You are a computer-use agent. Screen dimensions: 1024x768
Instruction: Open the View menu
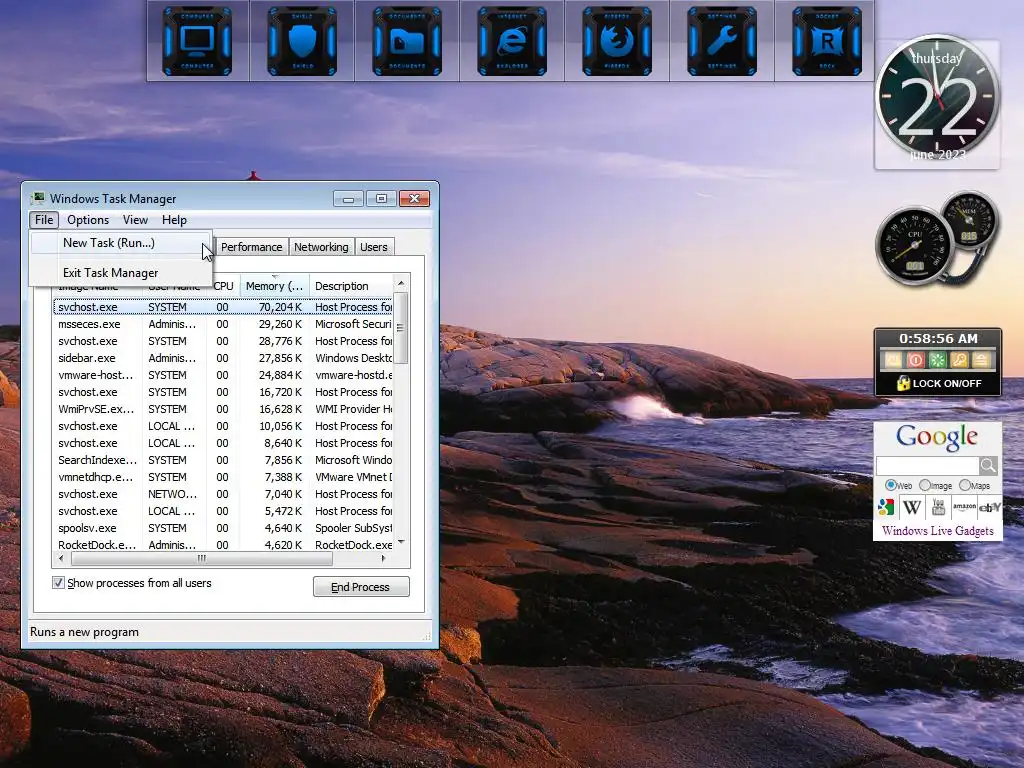(135, 220)
